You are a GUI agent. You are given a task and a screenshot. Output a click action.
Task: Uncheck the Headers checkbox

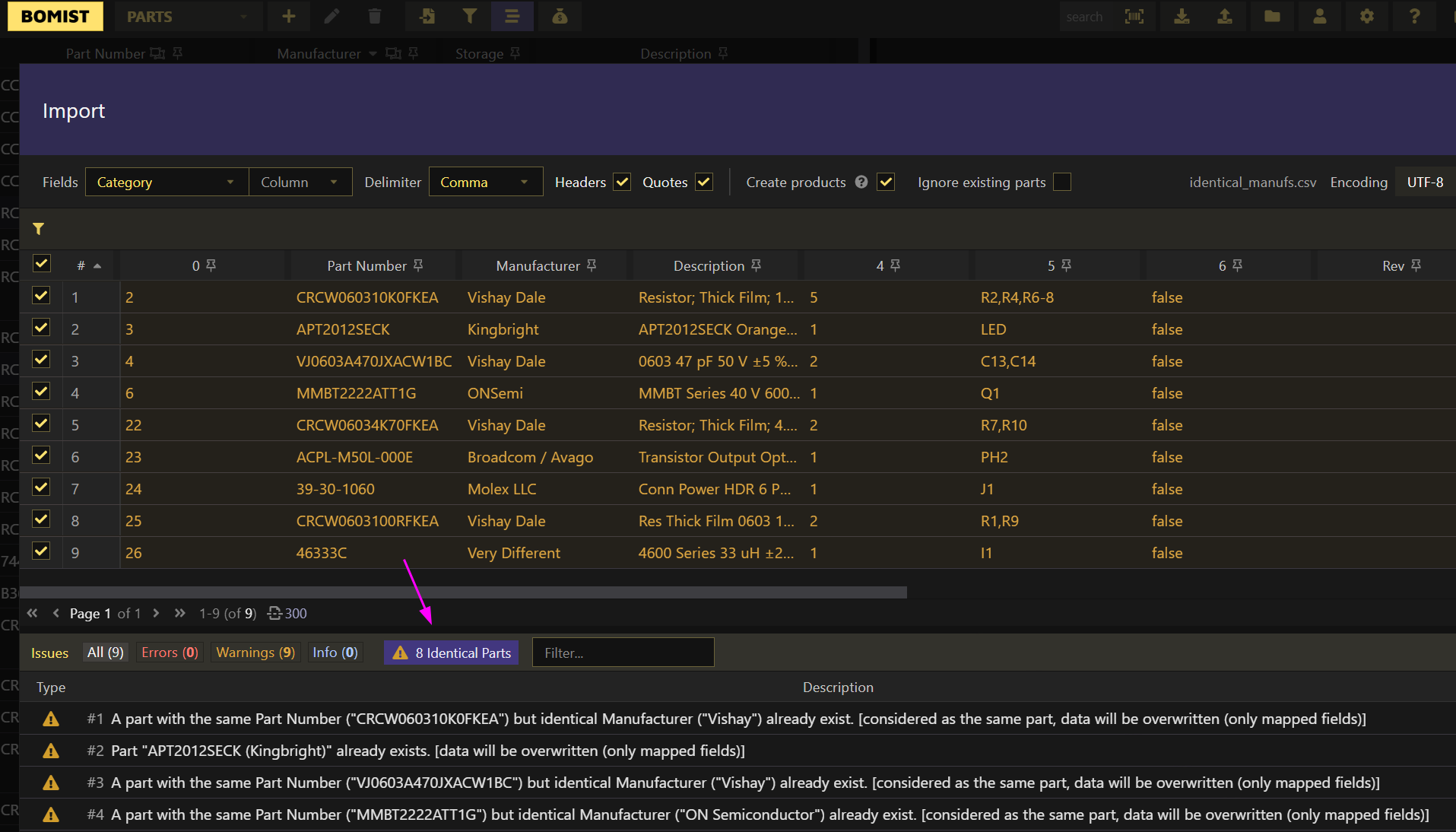622,183
